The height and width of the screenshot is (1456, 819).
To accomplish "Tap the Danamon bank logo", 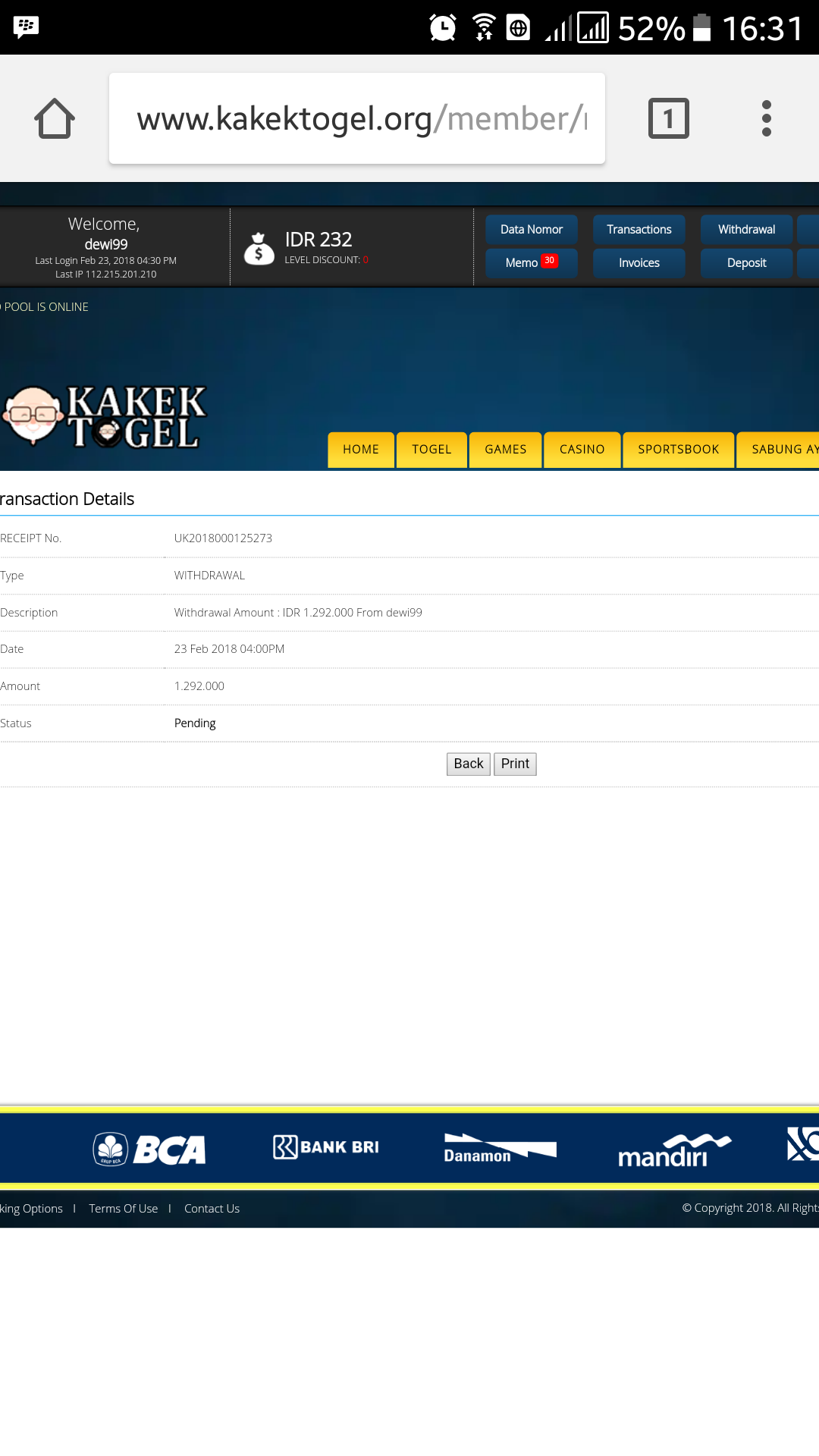I will (500, 1148).
